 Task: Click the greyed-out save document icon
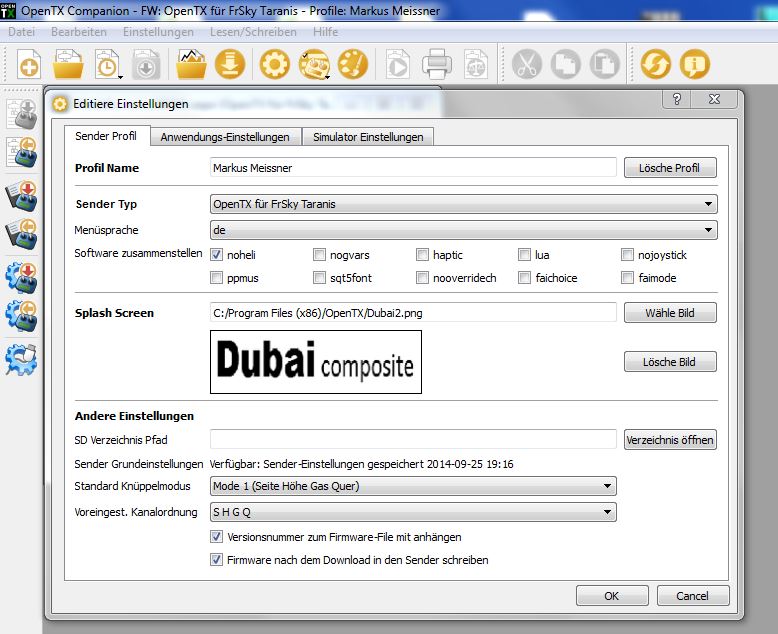pyautogui.click(x=146, y=64)
